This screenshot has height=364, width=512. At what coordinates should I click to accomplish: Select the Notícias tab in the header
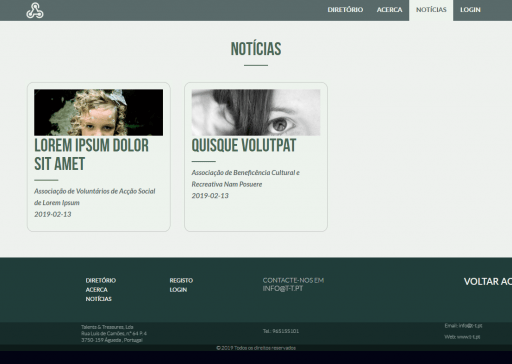[x=431, y=10]
